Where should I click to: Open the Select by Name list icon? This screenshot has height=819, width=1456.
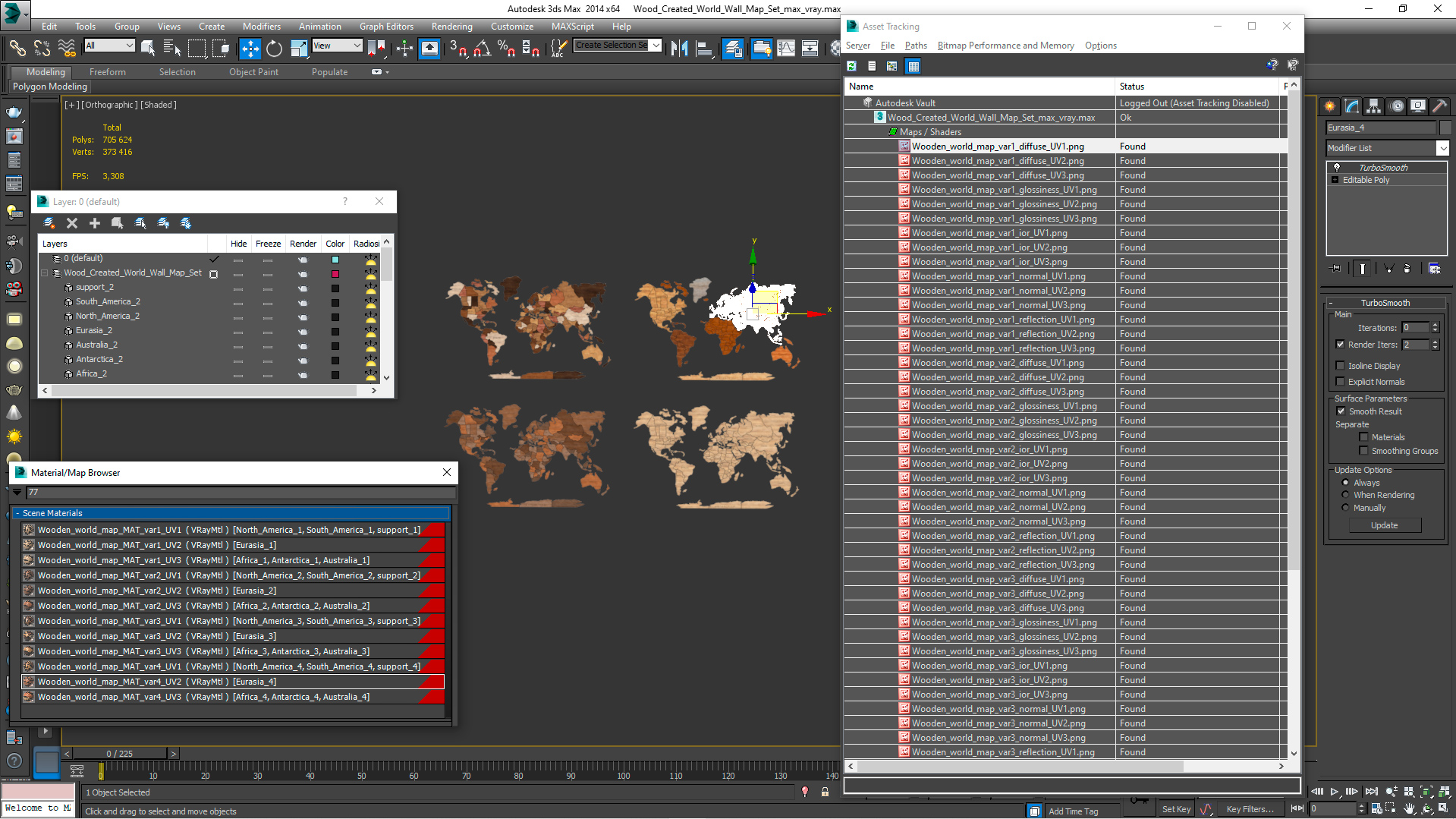pos(172,49)
